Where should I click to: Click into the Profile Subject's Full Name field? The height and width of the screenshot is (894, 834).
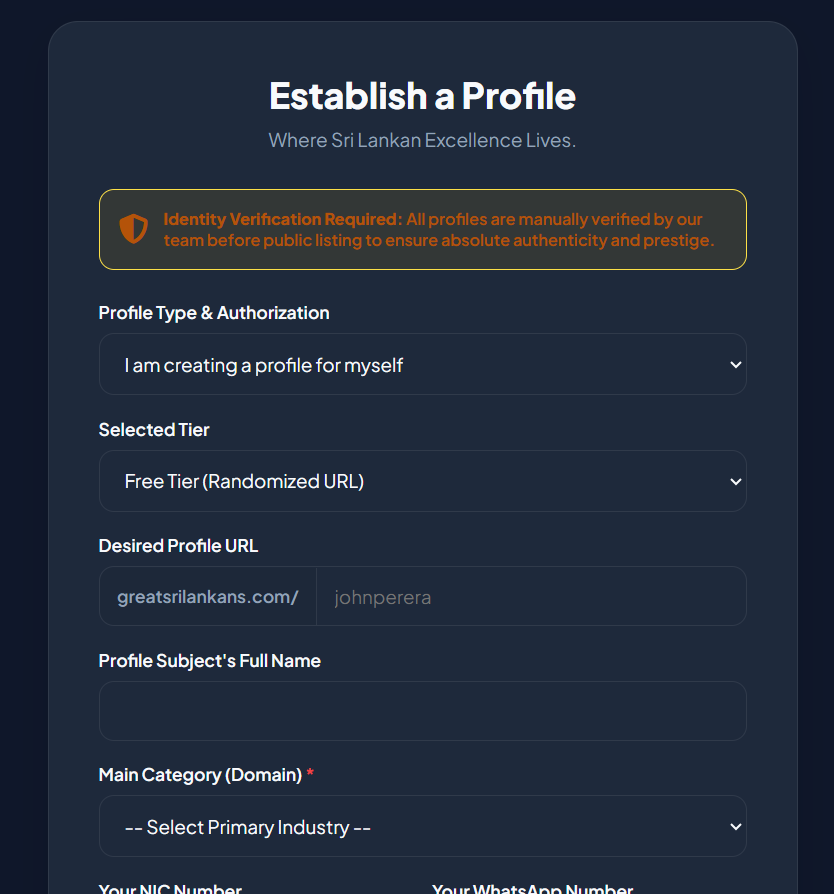click(x=422, y=711)
